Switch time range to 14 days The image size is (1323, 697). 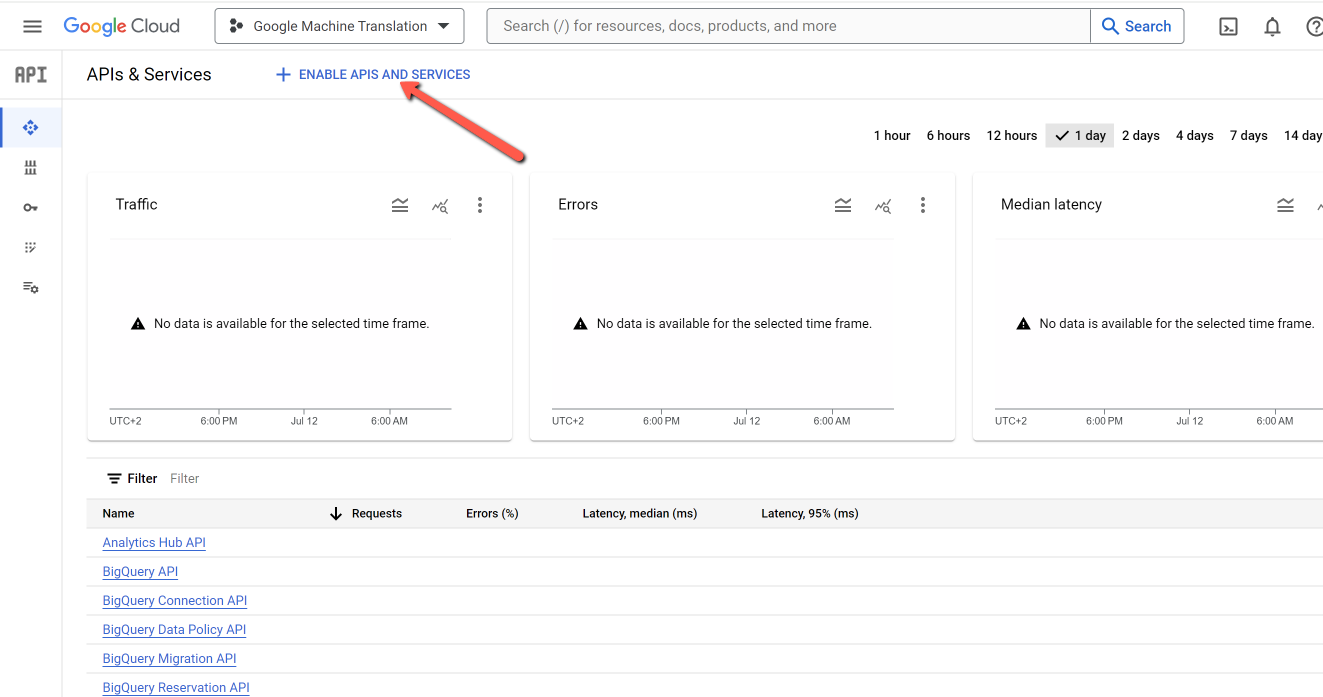1302,136
